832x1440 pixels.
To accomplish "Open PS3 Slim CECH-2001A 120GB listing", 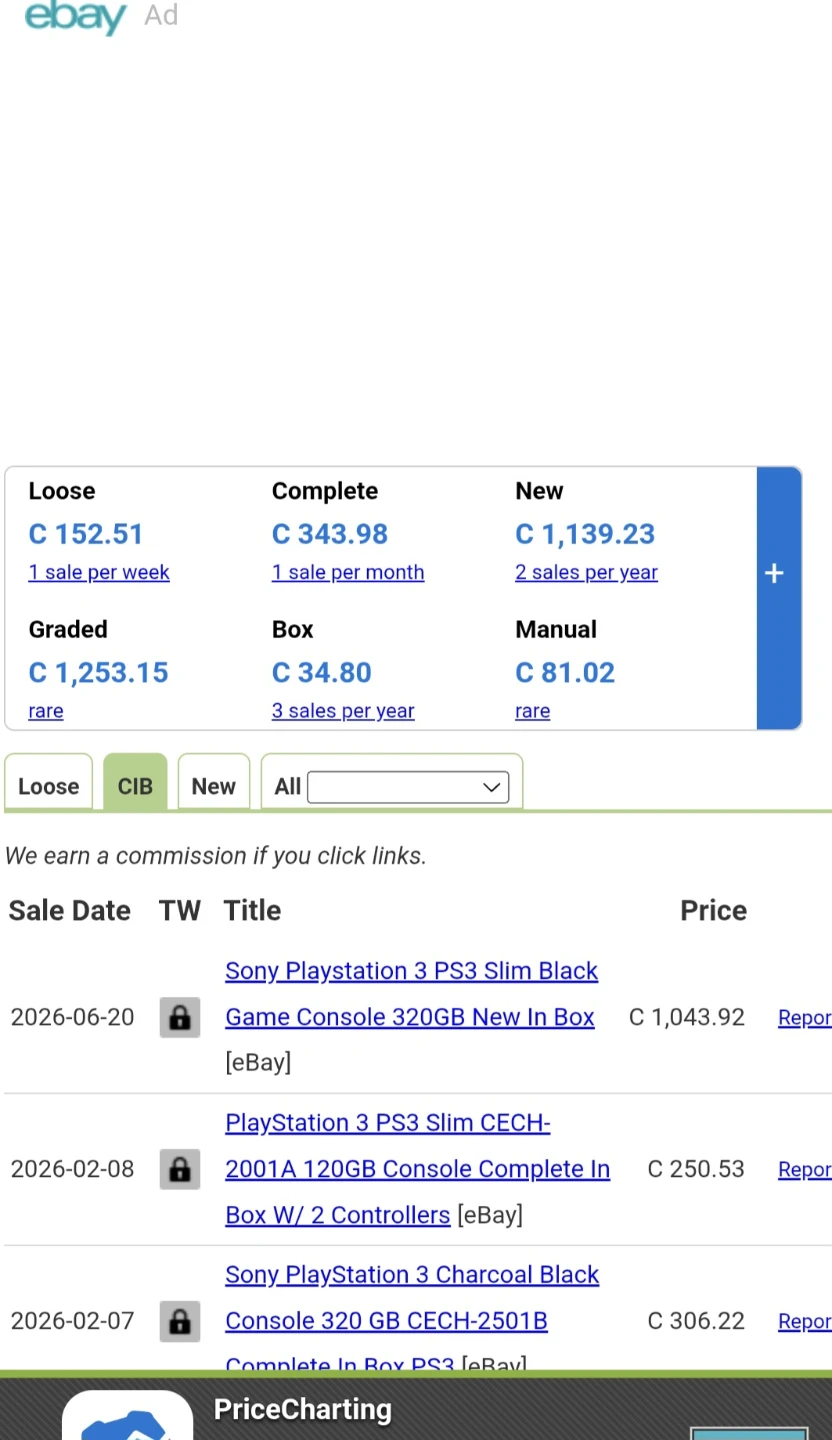I will 417,1169.
